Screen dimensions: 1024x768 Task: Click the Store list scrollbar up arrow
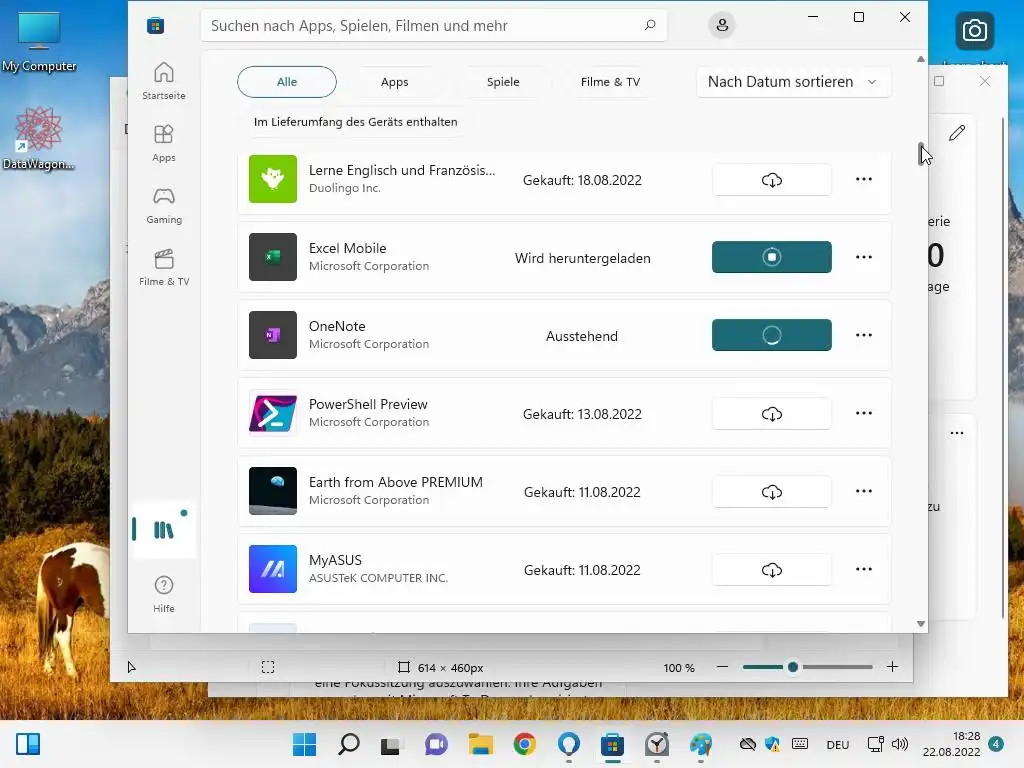921,59
